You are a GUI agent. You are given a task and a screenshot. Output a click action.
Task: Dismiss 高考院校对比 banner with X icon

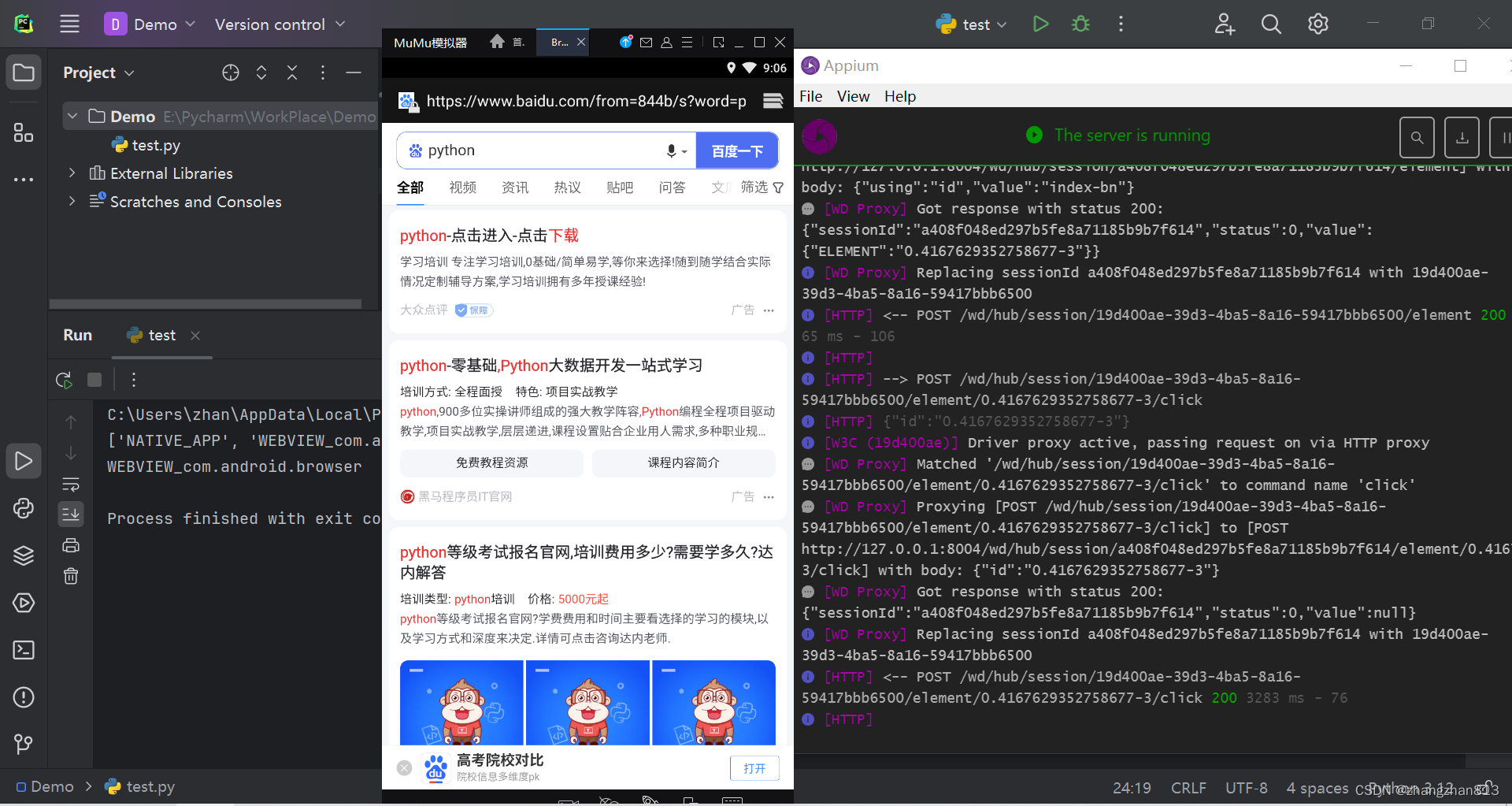(x=404, y=768)
